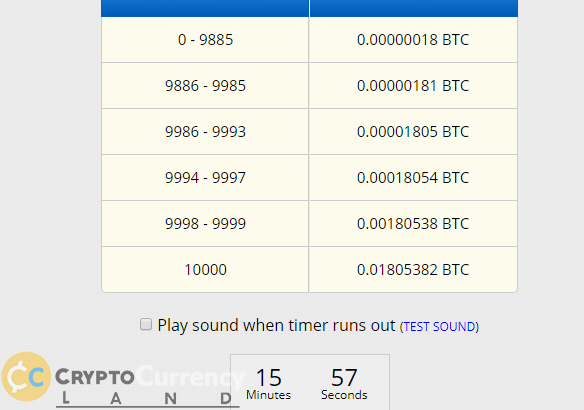Click the 9998 - 9999 range cell
The width and height of the screenshot is (584, 410).
pyautogui.click(x=205, y=224)
